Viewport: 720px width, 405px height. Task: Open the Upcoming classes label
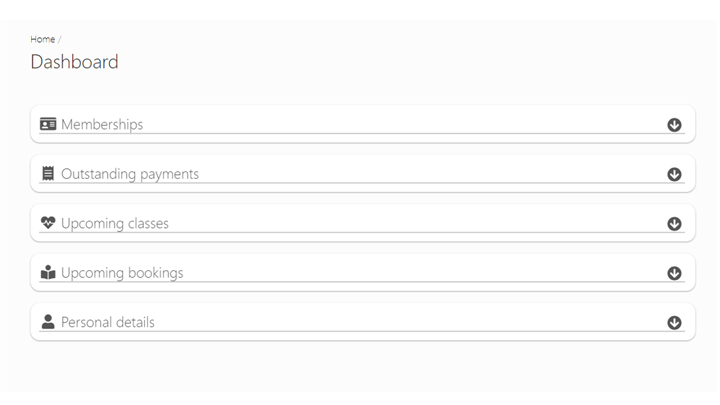click(115, 224)
